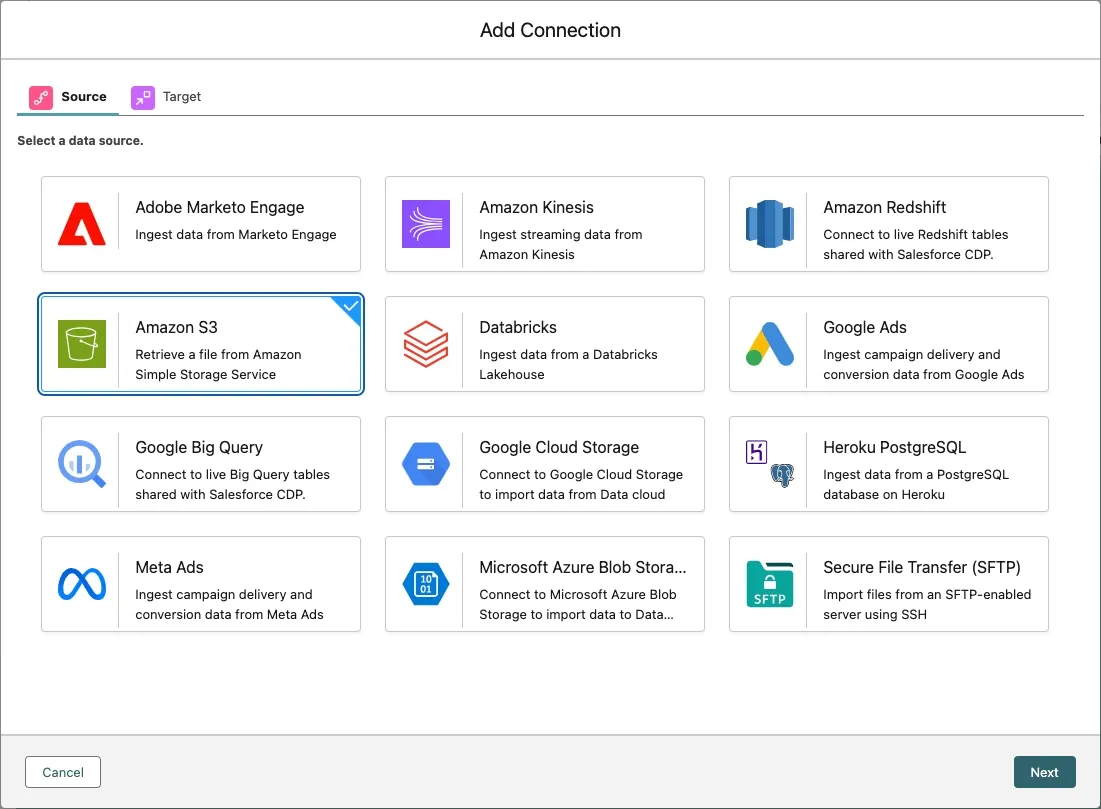Image resolution: width=1101 pixels, height=809 pixels.
Task: Click the Databricks red stacked icon
Action: [x=426, y=344]
